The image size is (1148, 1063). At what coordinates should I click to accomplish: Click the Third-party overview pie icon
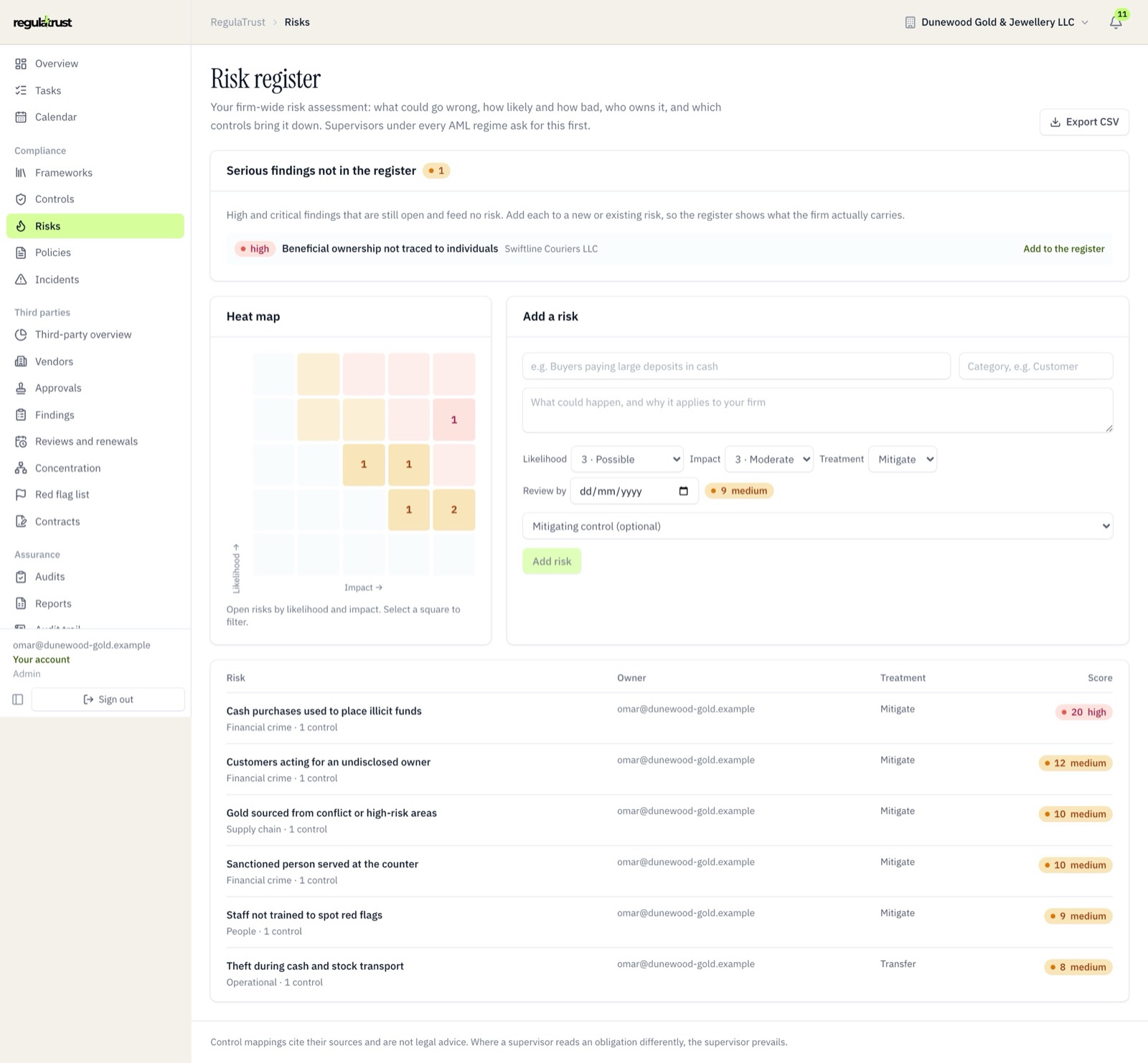click(x=21, y=334)
